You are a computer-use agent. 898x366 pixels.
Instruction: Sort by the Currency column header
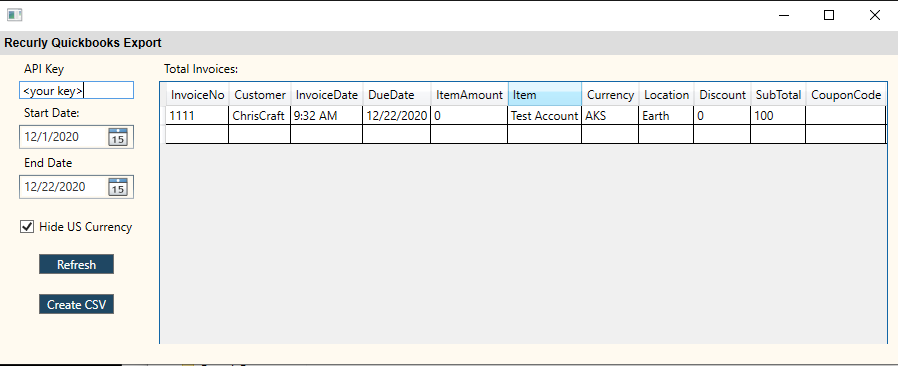pos(611,95)
